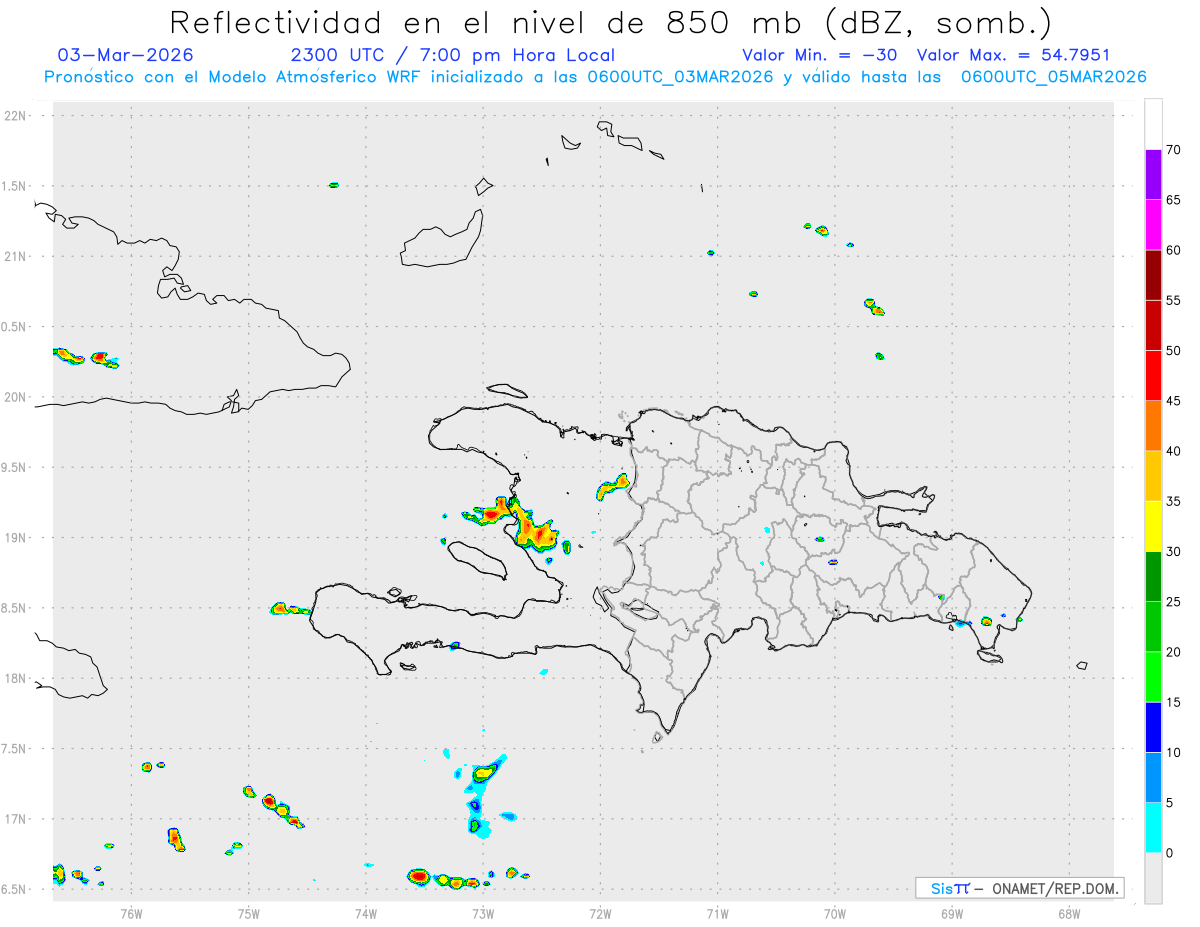Screen dimensions: 1200x927
Task: Select the 'Valor Min. = -30' readout
Action: (x=822, y=55)
